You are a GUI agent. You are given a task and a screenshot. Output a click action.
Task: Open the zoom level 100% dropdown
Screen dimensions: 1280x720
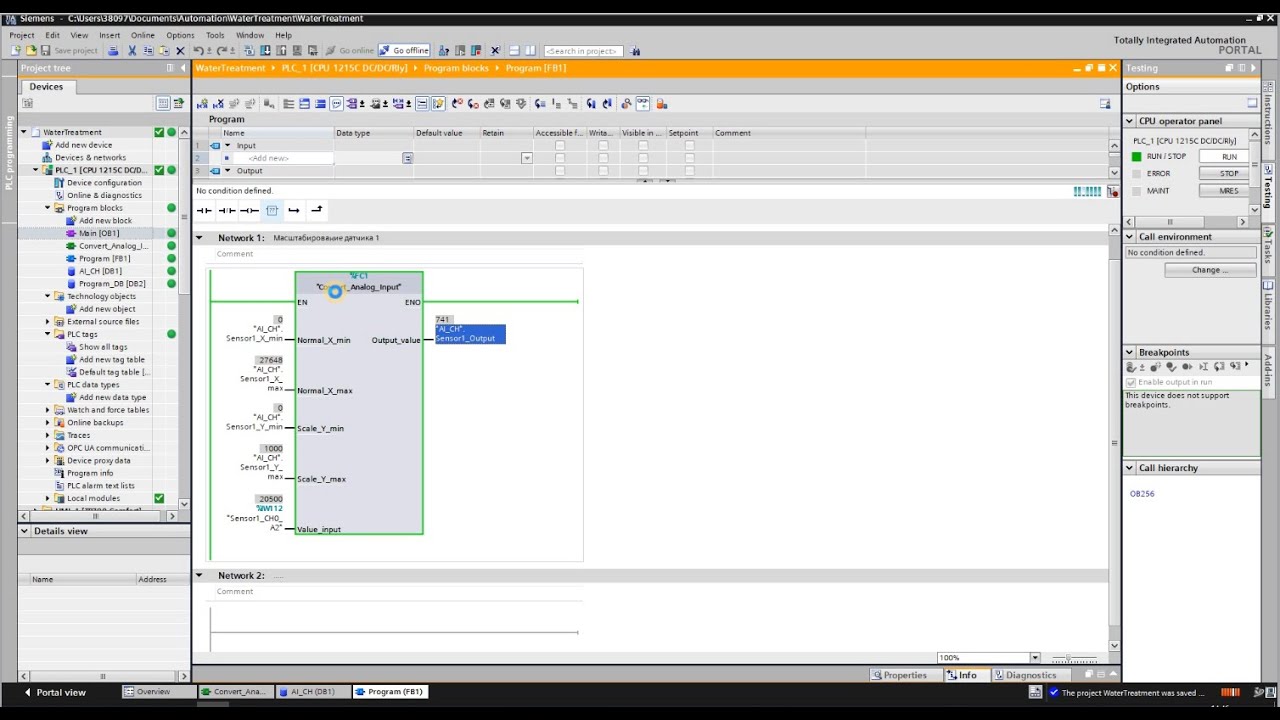[x=1035, y=658]
